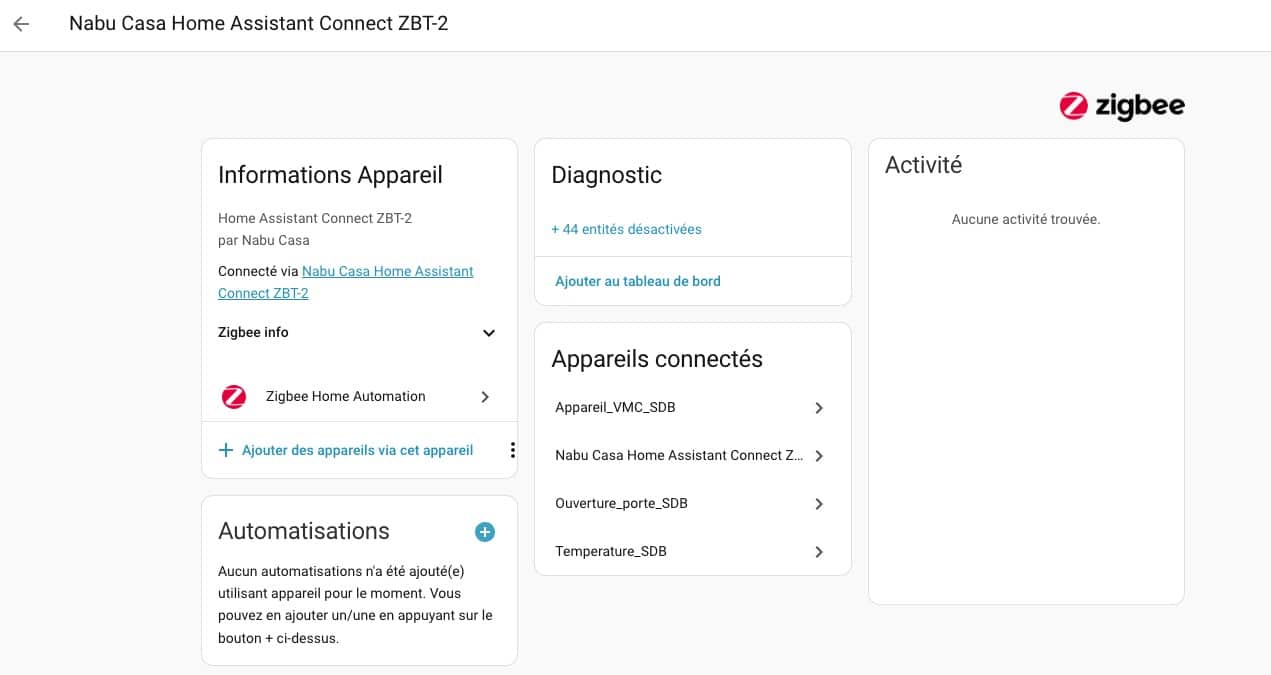The height and width of the screenshot is (675, 1271).
Task: Click the plus icon beside Ajouter des appareils
Action: coord(226,450)
